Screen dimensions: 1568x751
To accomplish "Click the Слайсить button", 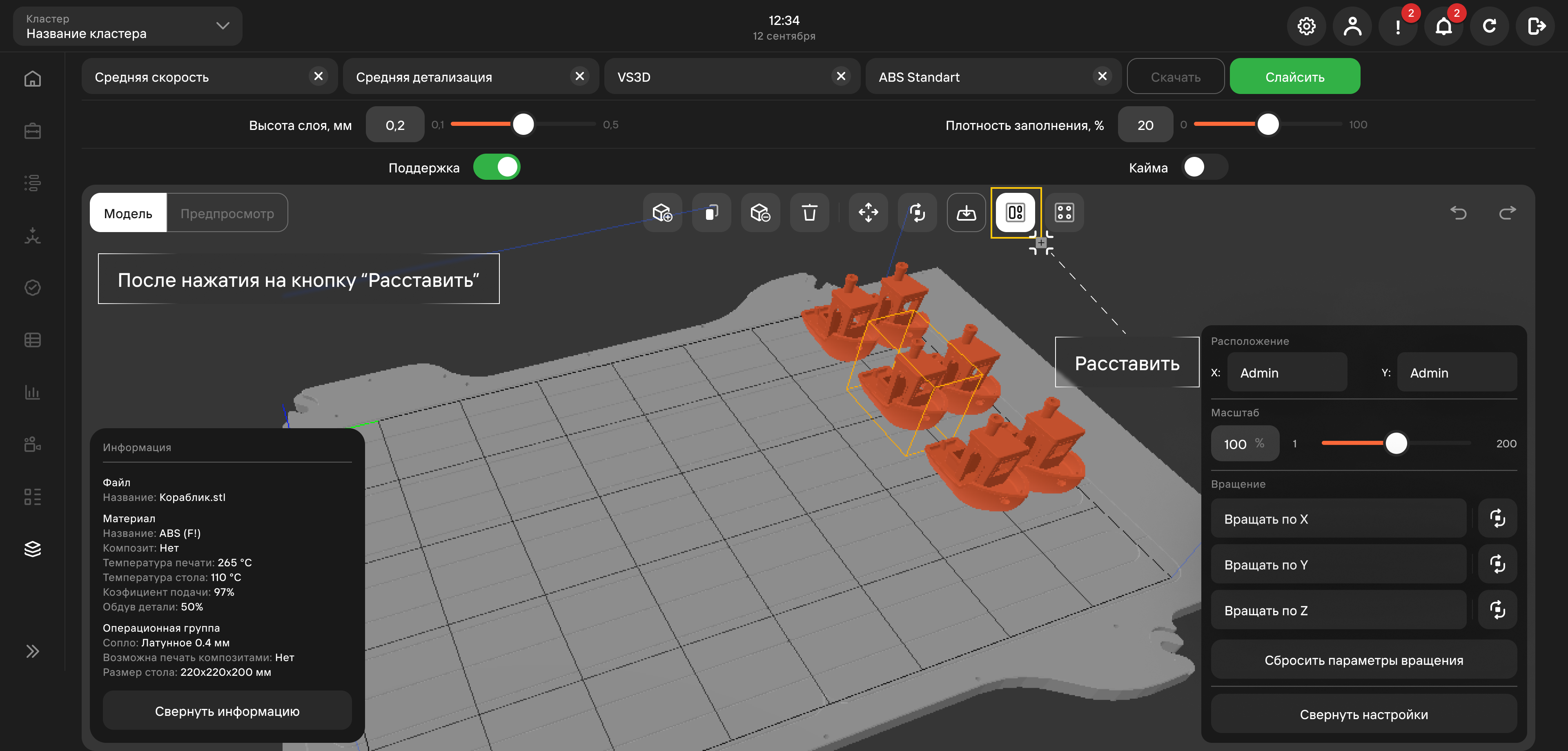I will pyautogui.click(x=1295, y=77).
